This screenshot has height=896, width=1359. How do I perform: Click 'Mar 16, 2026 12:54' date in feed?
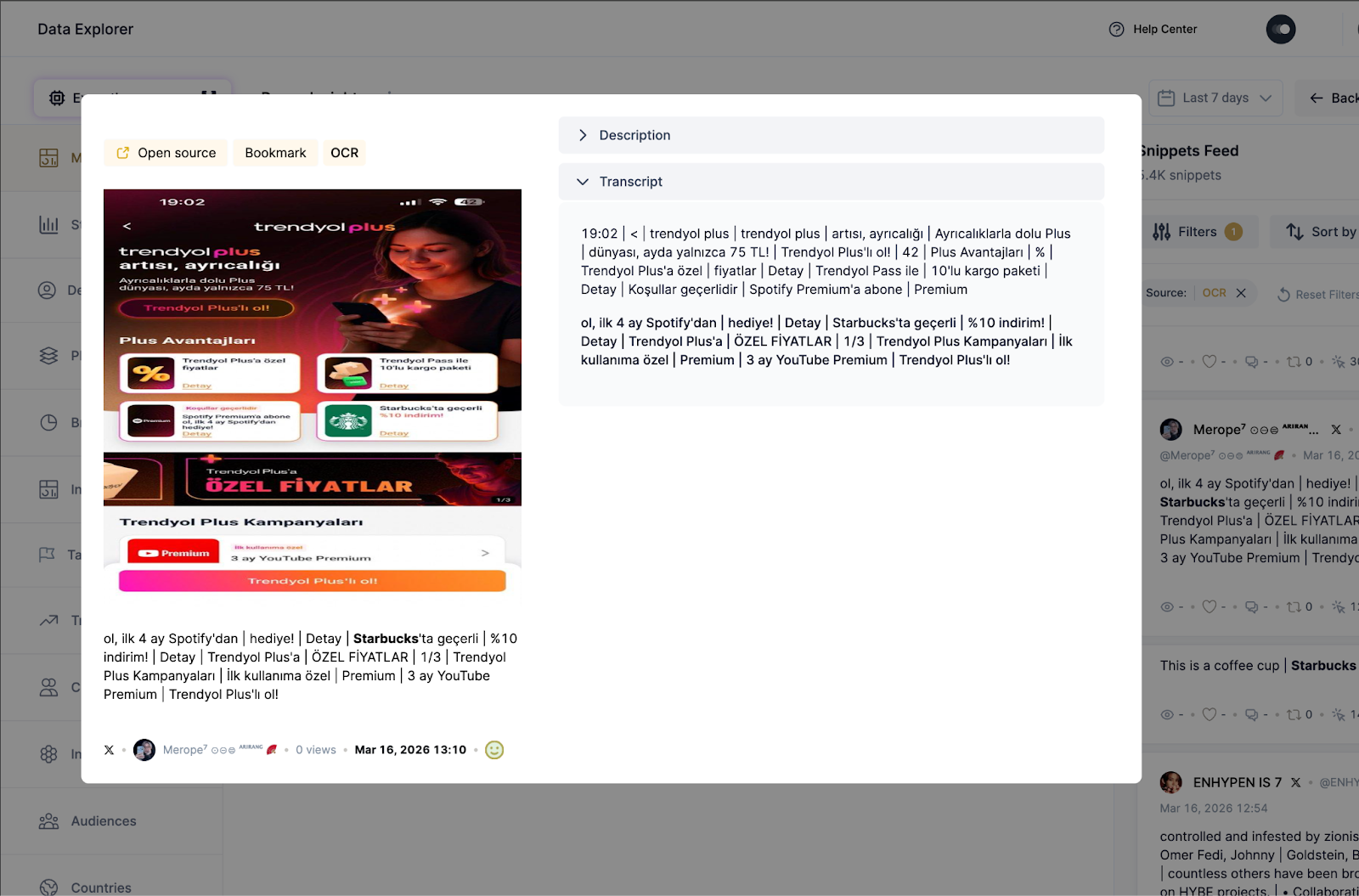click(x=1214, y=809)
